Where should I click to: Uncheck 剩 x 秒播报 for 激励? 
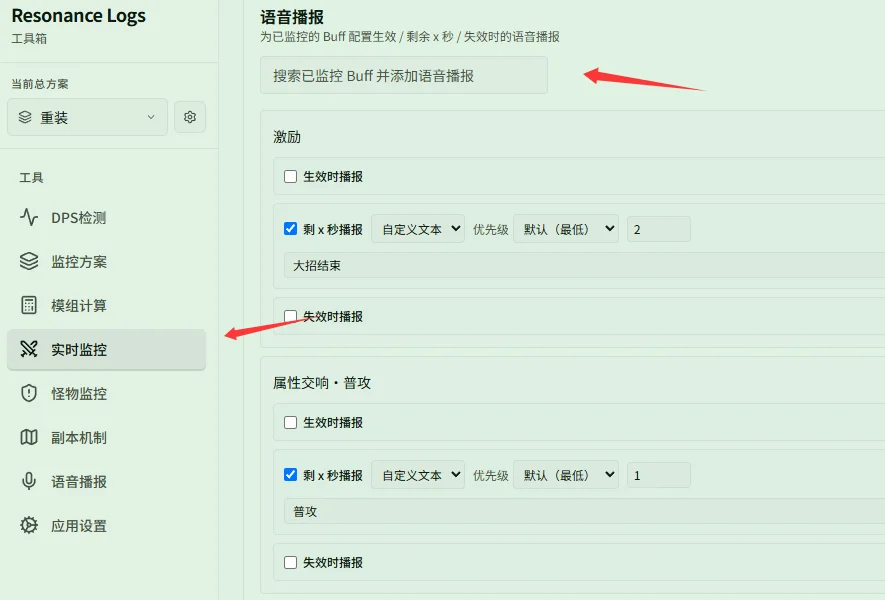point(290,229)
